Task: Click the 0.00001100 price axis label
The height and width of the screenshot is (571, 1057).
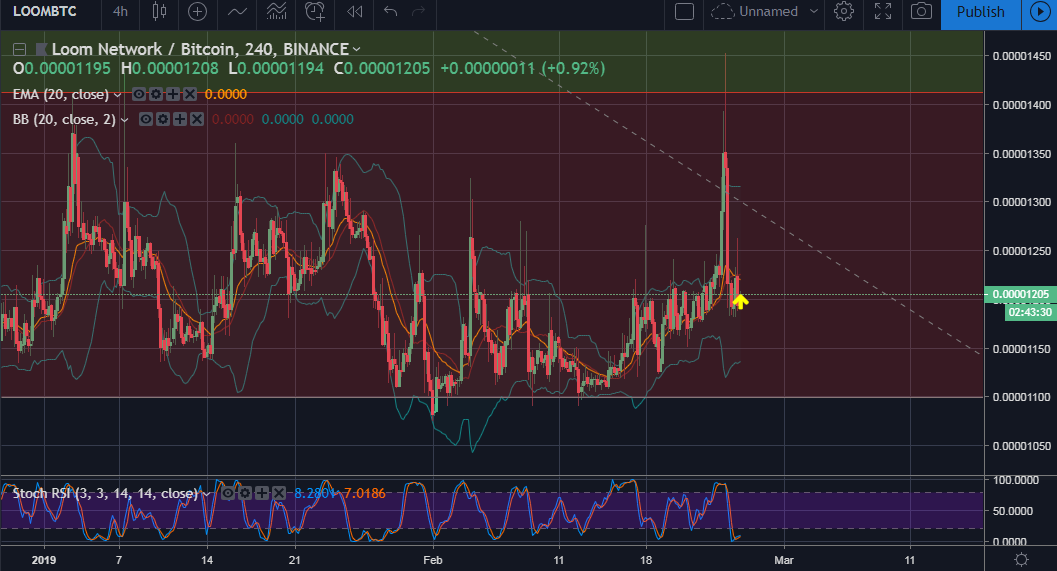Action: pyautogui.click(x=1021, y=397)
